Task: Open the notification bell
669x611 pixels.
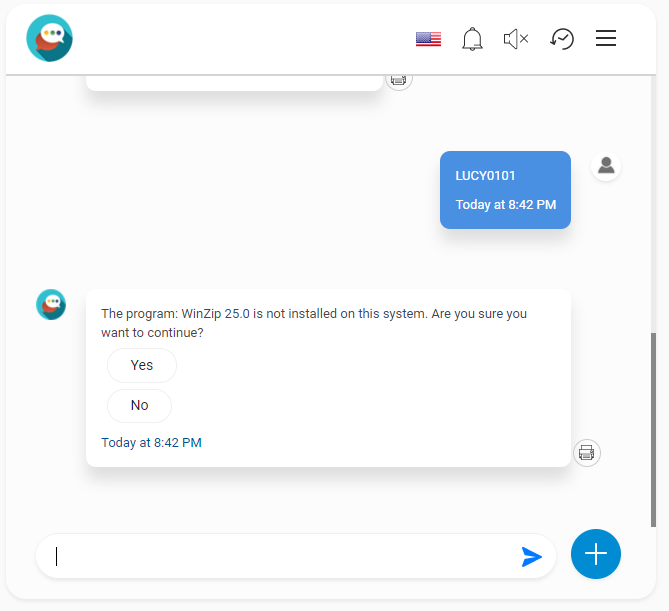Action: (x=472, y=39)
